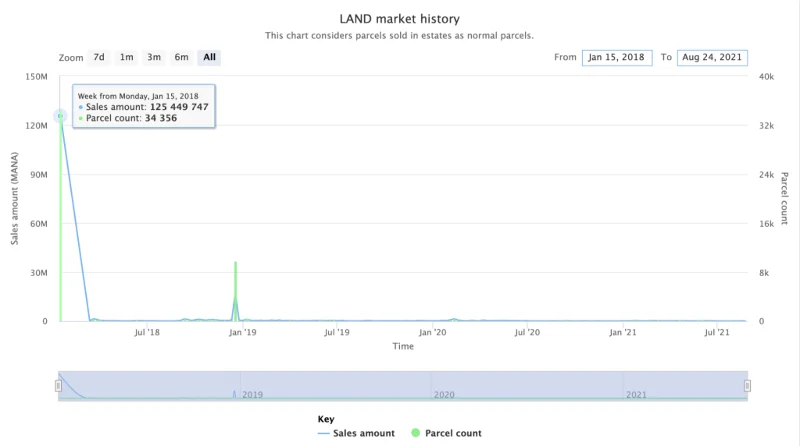Select the All zoom range
The image size is (800, 446).
click(x=209, y=57)
